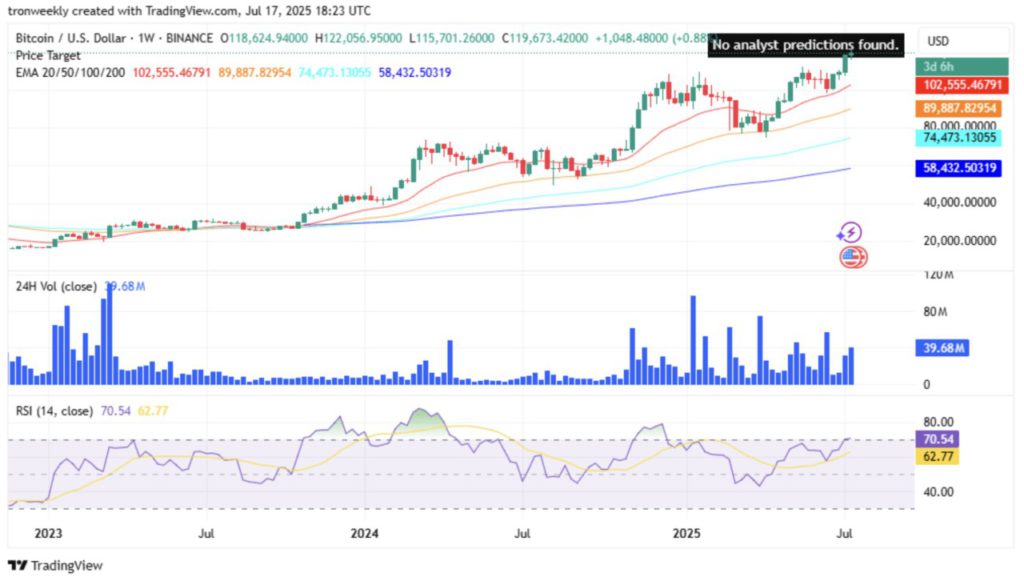Click the 80.00 RSI axis tick
Viewport: 1024px width, 577px height.
tap(938, 422)
